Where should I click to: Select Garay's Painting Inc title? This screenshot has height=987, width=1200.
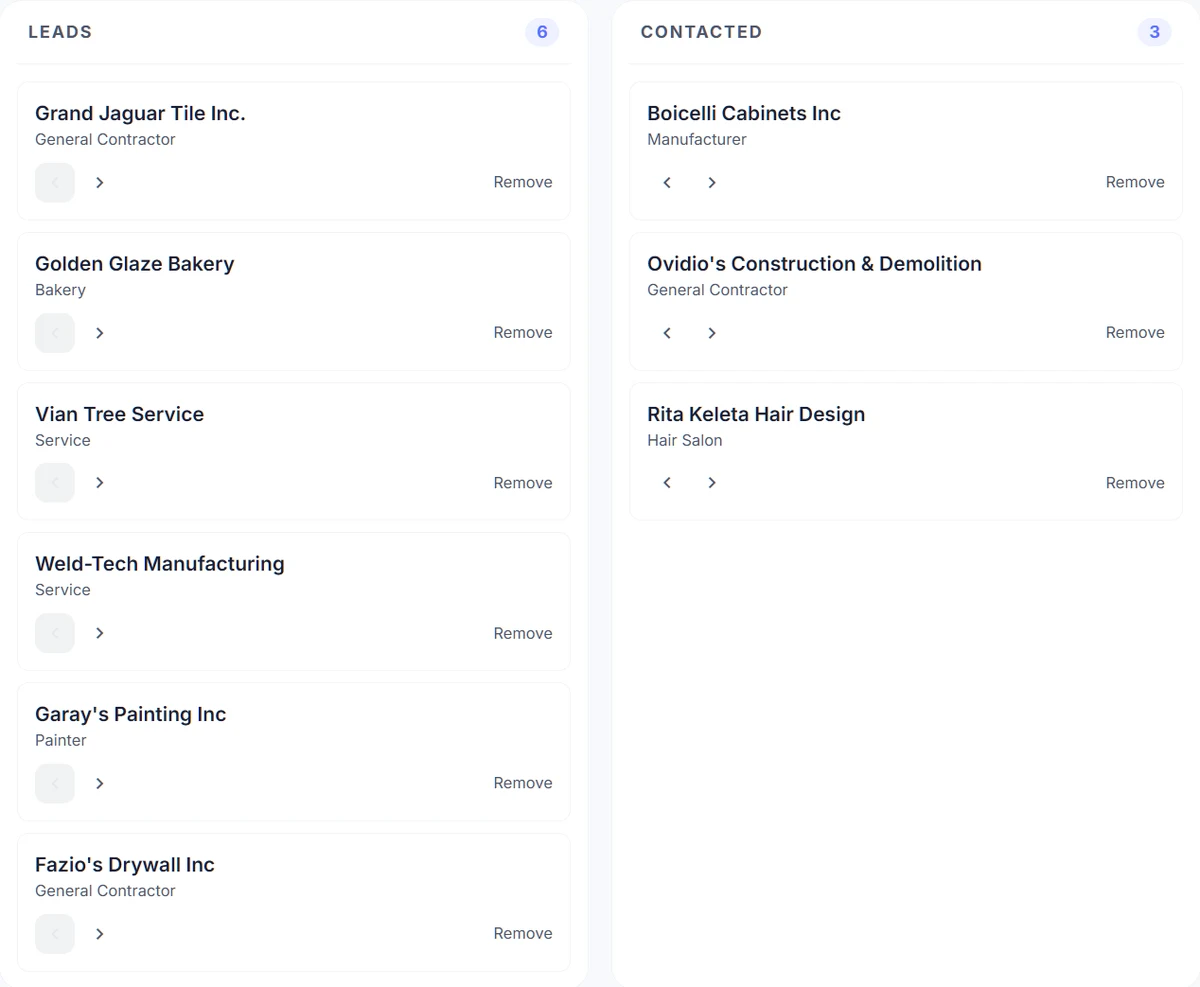click(x=130, y=715)
